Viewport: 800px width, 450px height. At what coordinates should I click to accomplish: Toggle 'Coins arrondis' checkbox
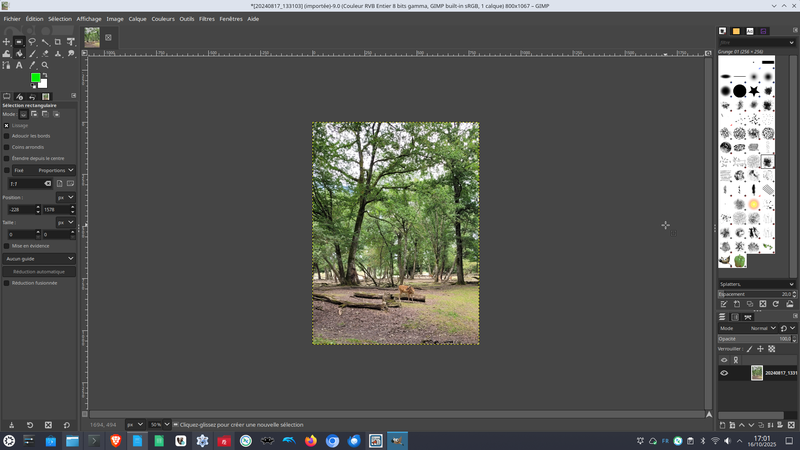[x=6, y=147]
